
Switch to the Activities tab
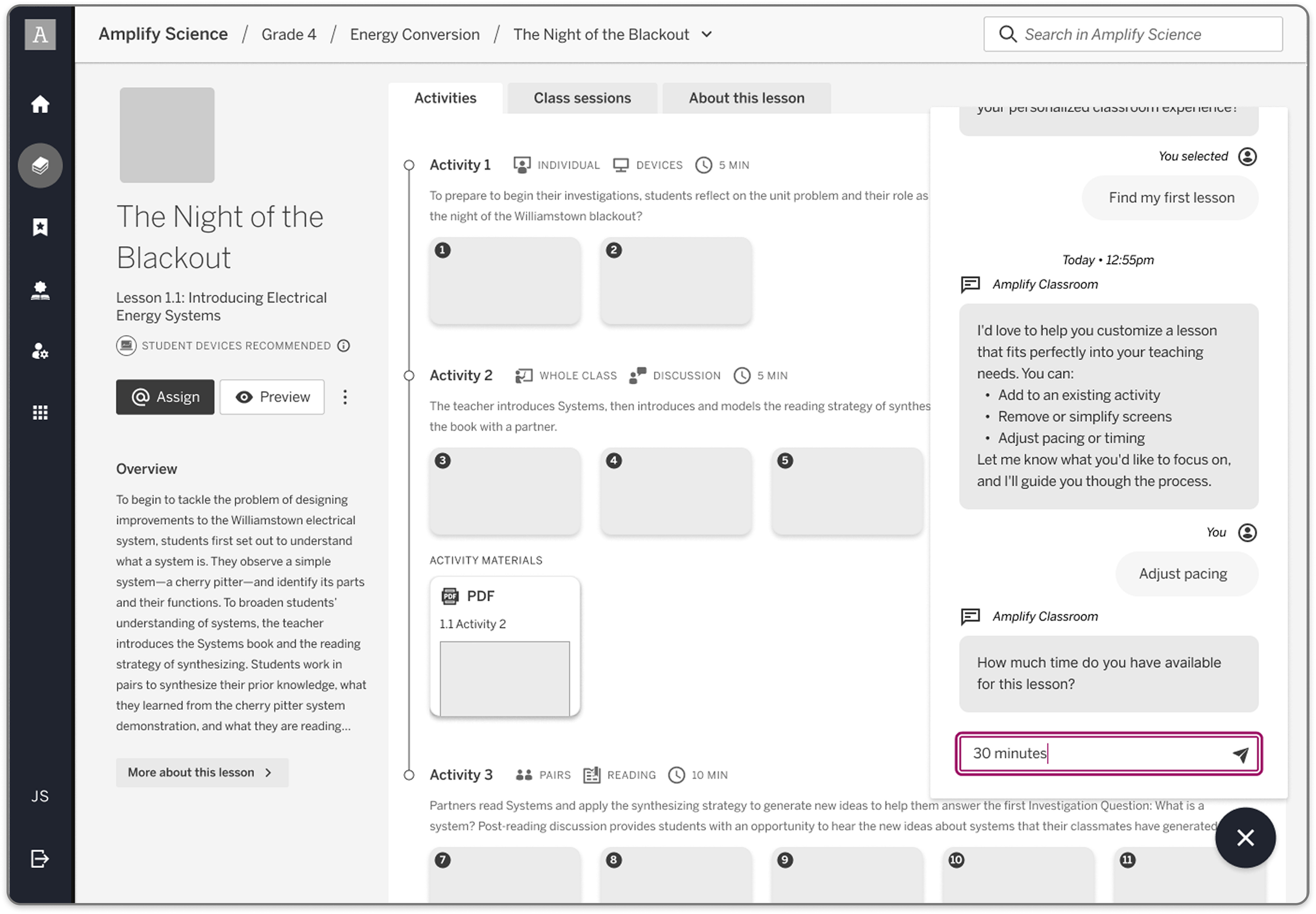pyautogui.click(x=445, y=98)
